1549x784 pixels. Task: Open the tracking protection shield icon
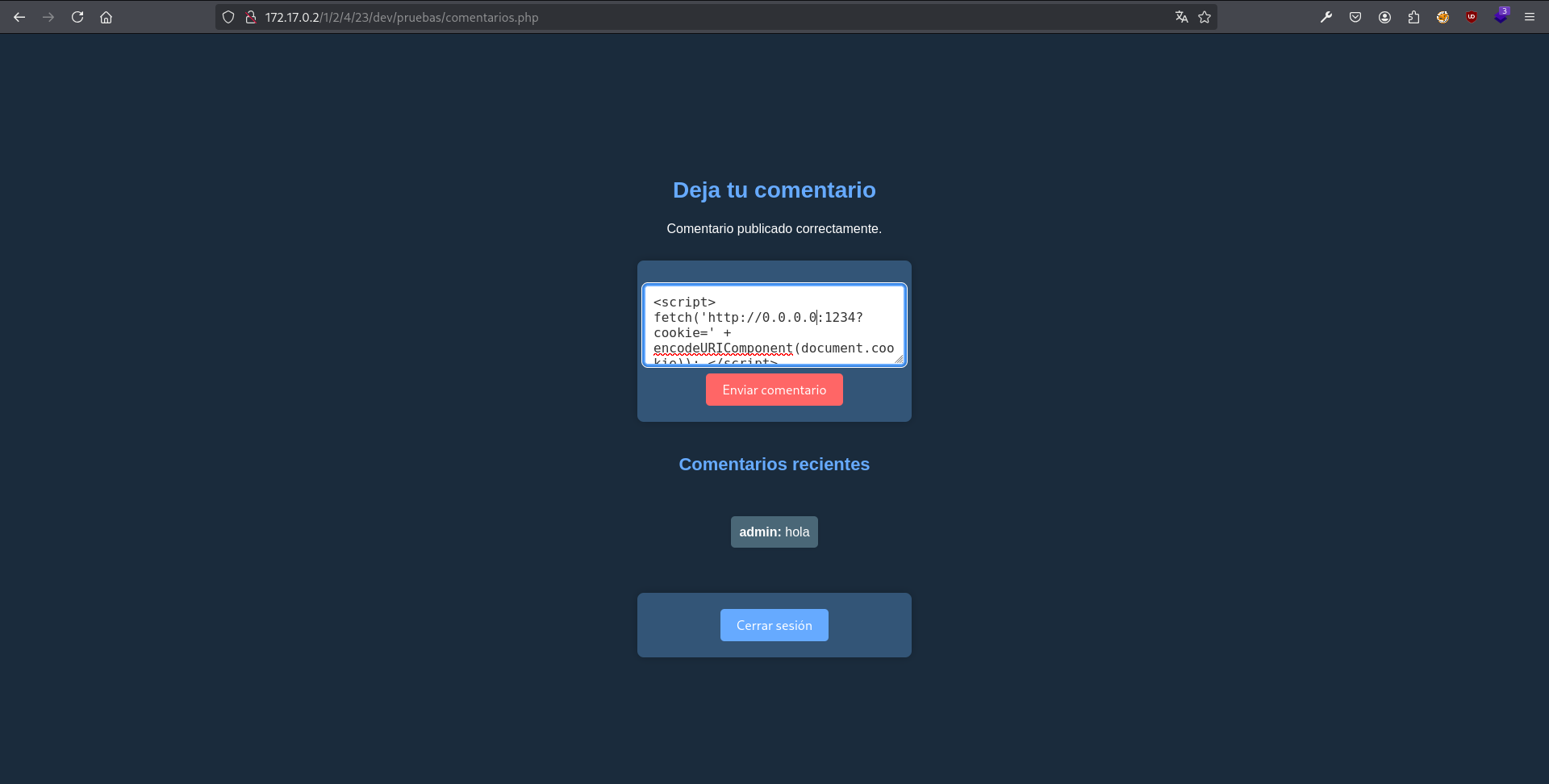pyautogui.click(x=228, y=17)
